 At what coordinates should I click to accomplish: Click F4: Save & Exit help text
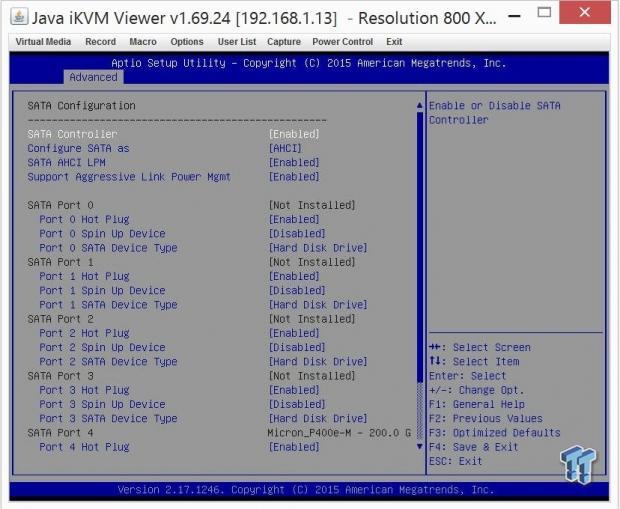[473, 447]
